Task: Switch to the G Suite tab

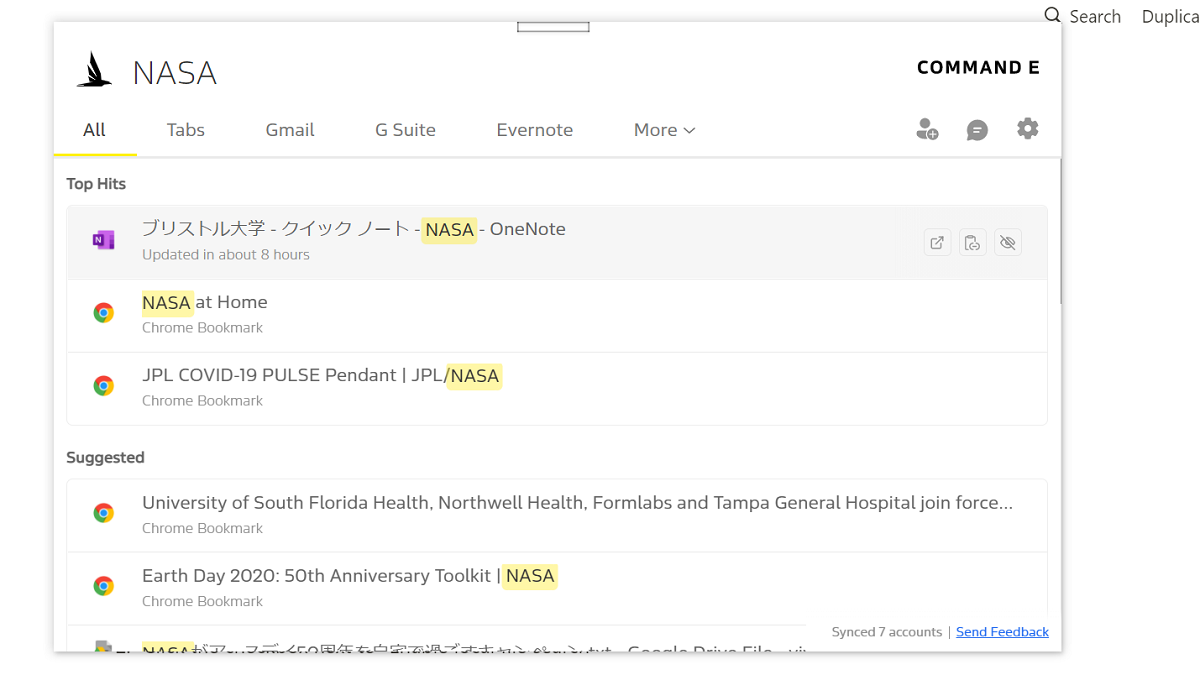Action: pos(405,130)
